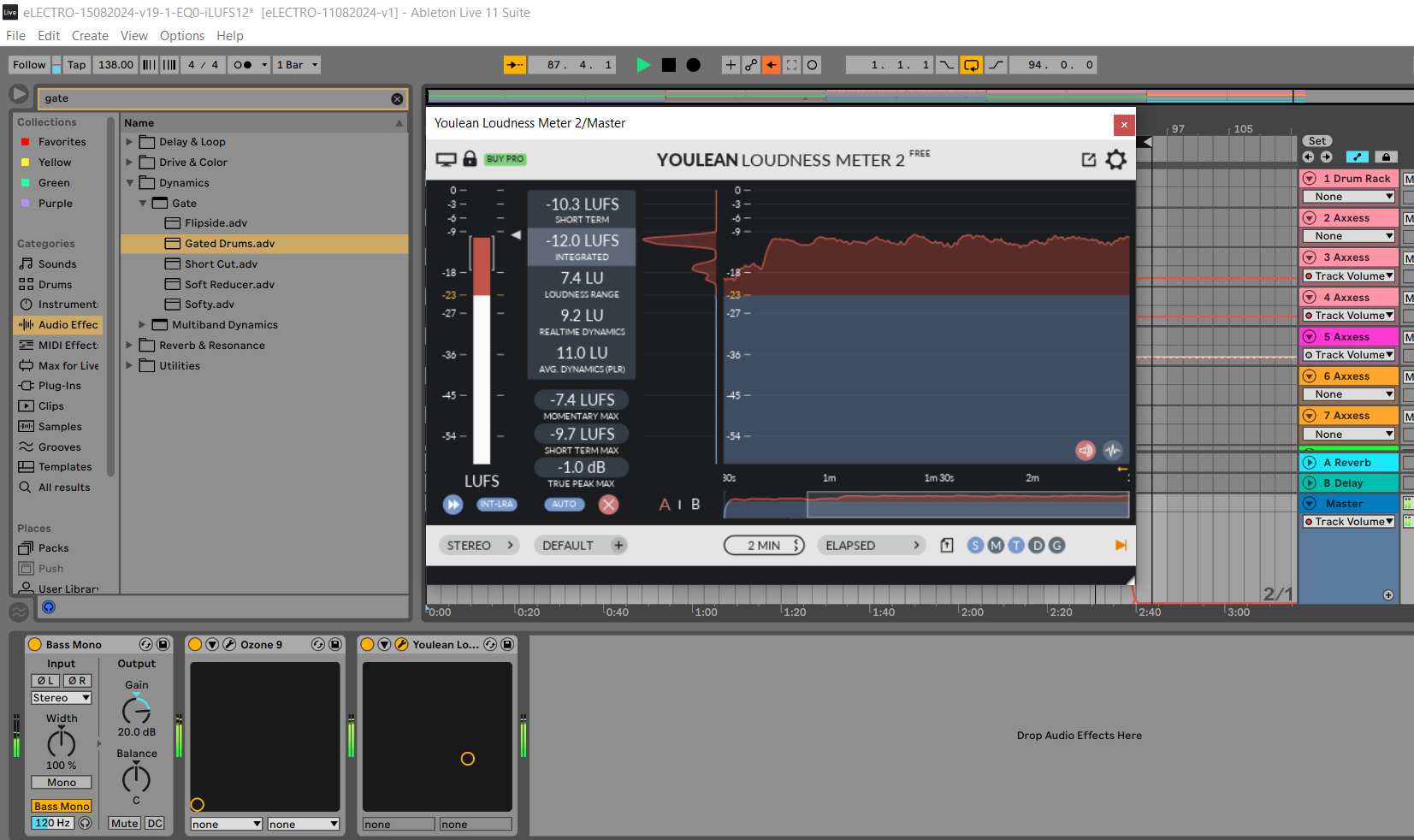Open the View menu
The width and height of the screenshot is (1414, 840).
pos(134,36)
